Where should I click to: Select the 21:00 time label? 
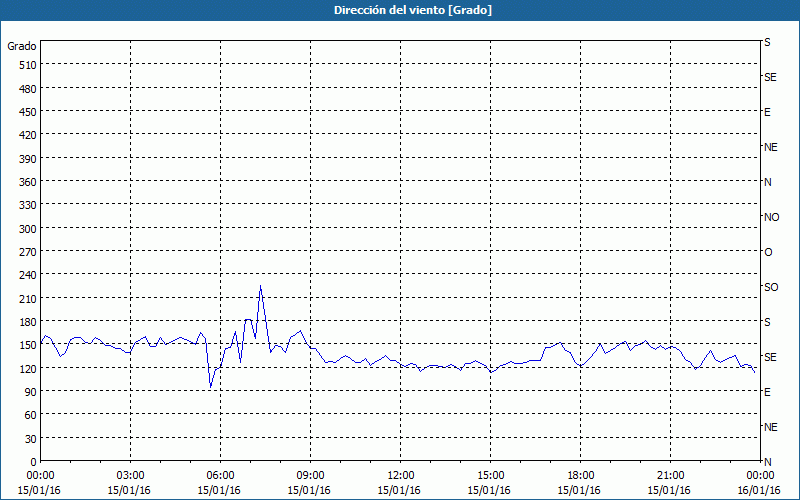point(670,476)
